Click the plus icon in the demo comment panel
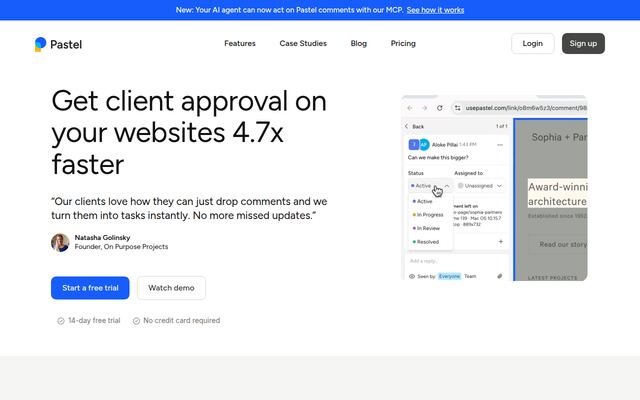Image resolution: width=640 pixels, height=400 pixels. [501, 242]
